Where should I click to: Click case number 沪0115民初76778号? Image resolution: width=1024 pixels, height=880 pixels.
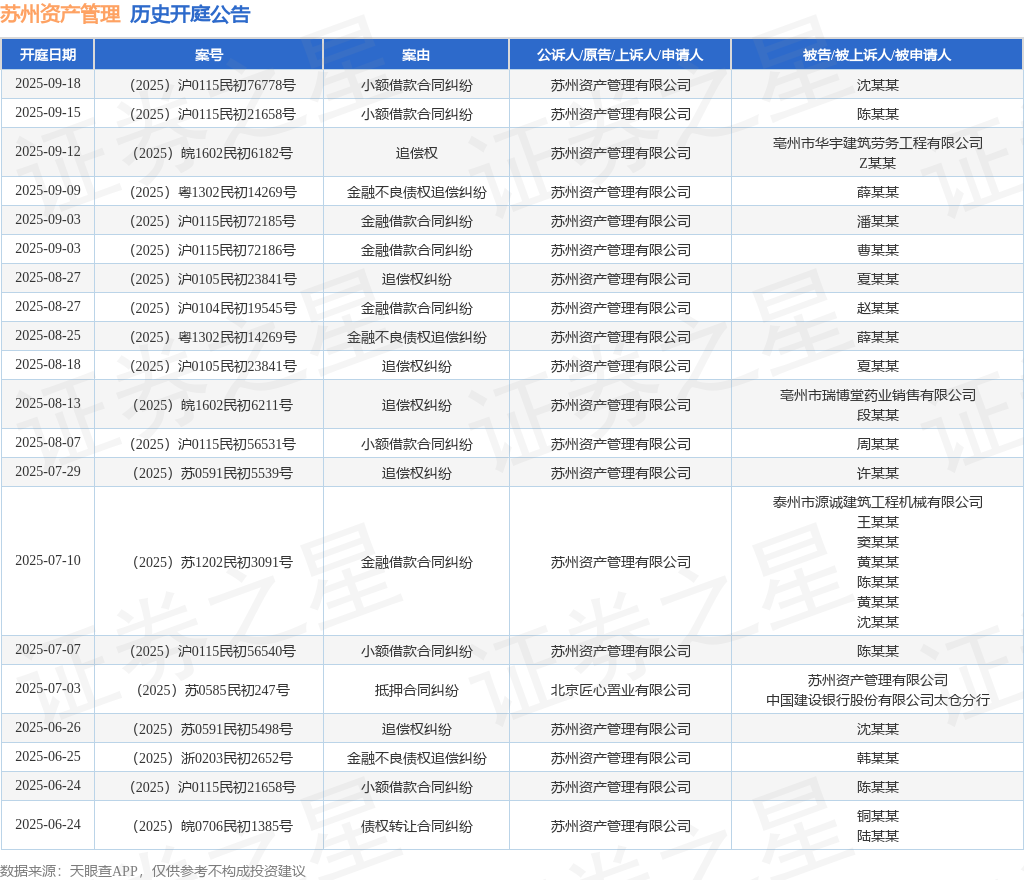pos(213,85)
